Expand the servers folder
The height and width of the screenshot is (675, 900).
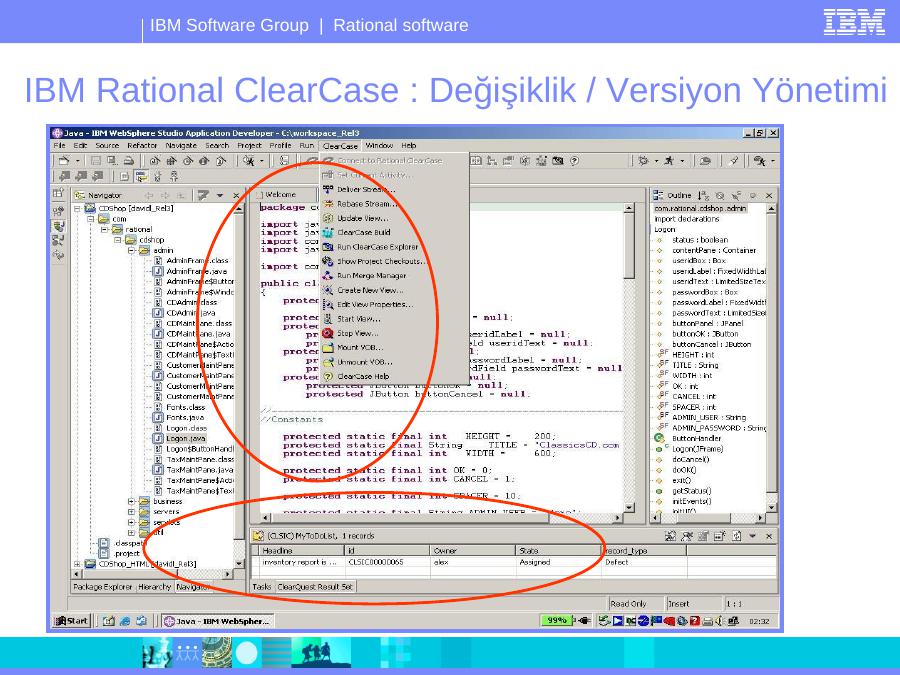[131, 511]
